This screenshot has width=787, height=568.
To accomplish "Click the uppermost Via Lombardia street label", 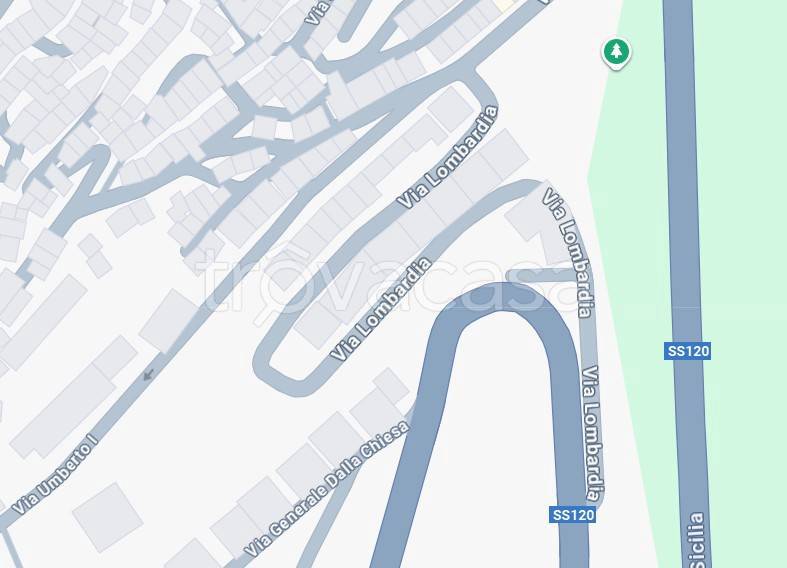I will coord(448,158).
